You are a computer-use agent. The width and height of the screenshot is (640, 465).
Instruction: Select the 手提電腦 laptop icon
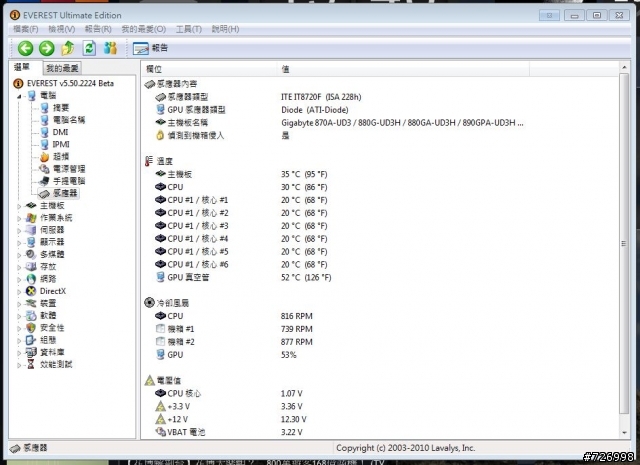click(44, 181)
